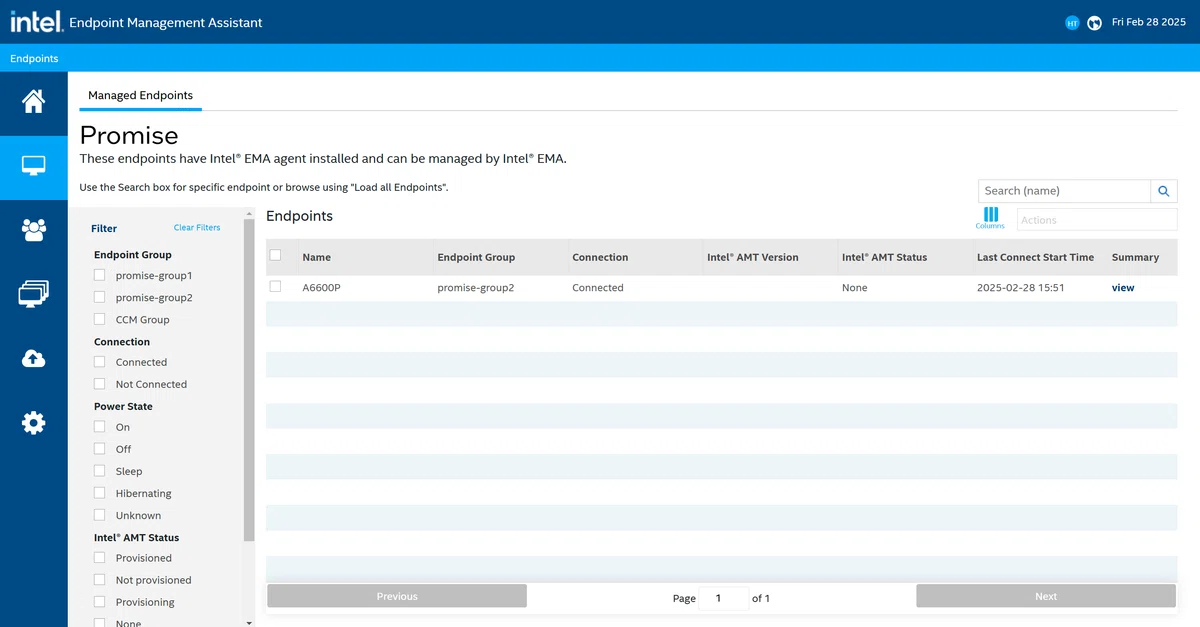Click the 2025-02-28 15:51 timestamp cell

click(x=1021, y=288)
